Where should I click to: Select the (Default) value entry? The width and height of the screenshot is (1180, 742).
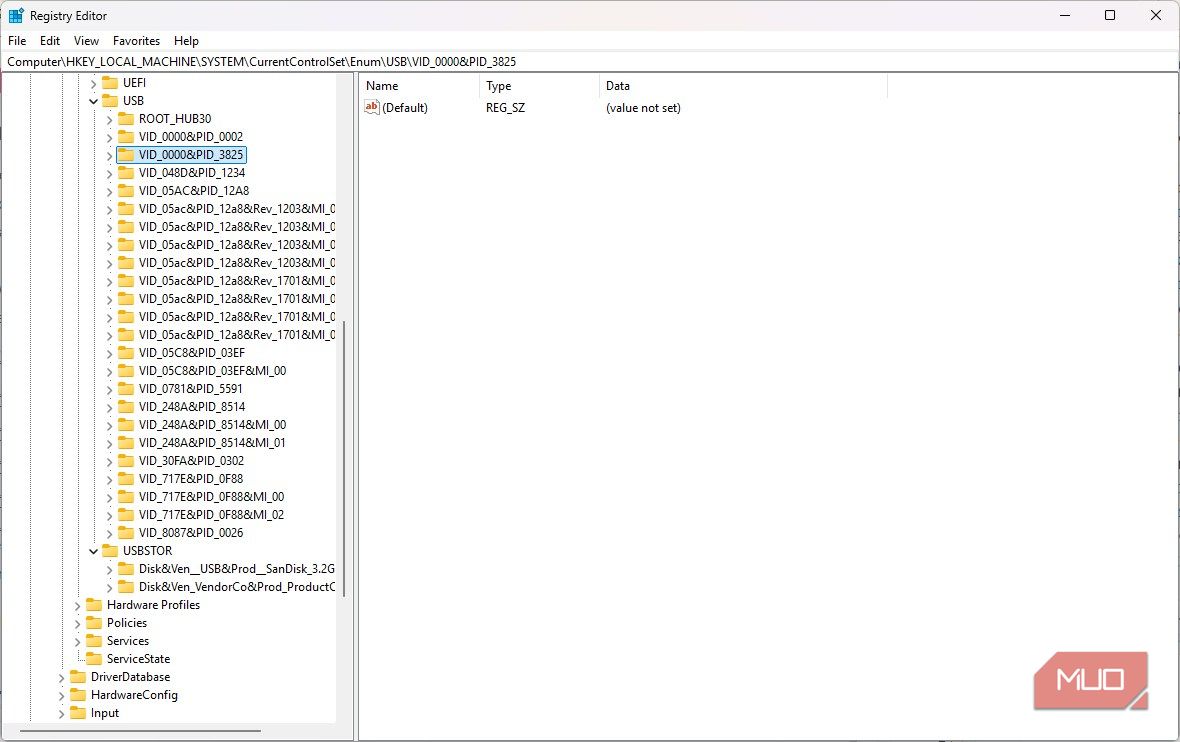coord(405,108)
